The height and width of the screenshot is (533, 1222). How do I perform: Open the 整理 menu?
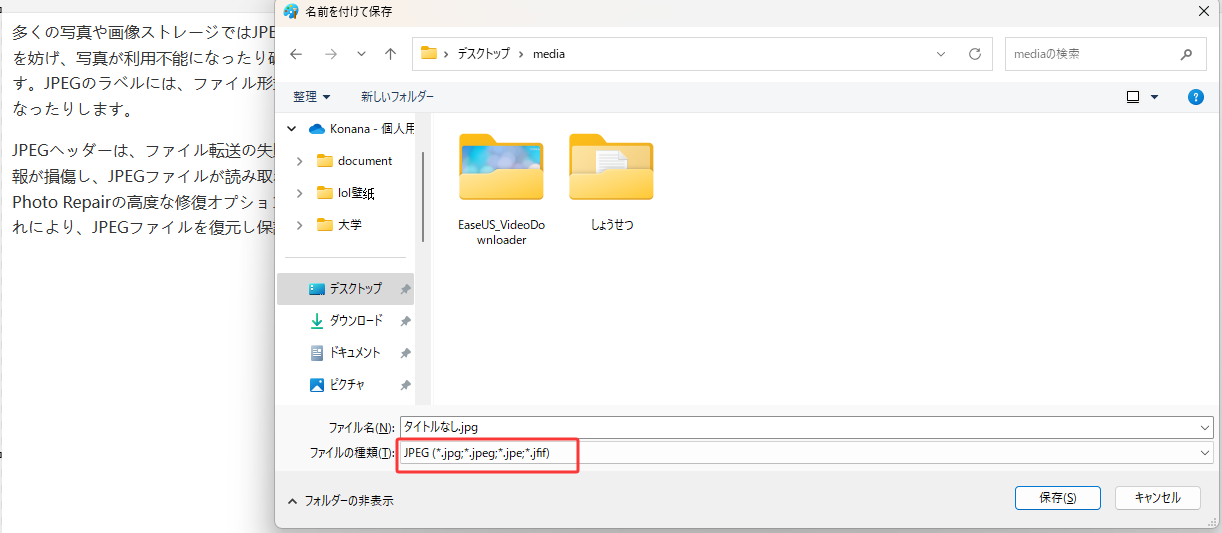tap(311, 97)
